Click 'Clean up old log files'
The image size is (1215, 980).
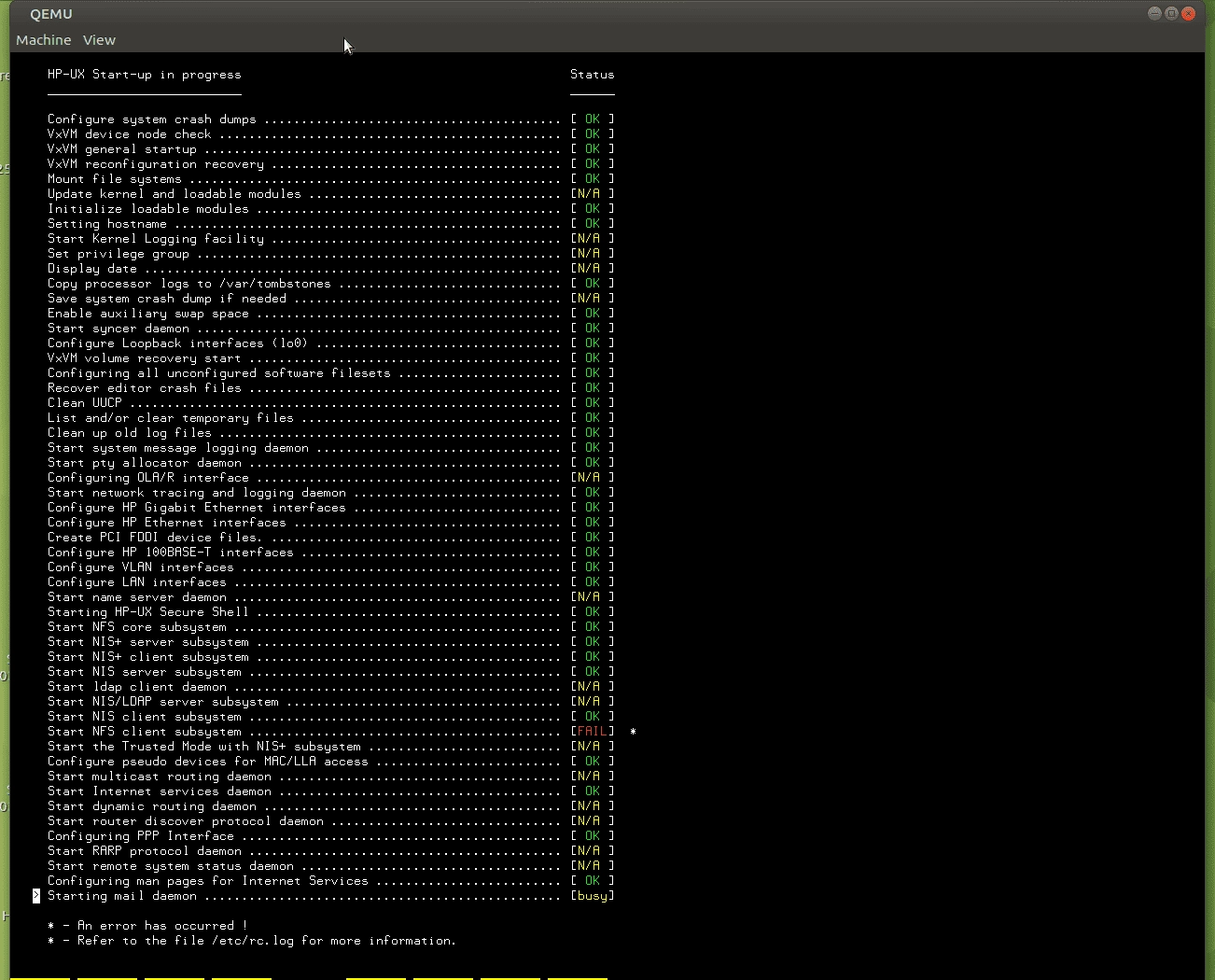[130, 433]
